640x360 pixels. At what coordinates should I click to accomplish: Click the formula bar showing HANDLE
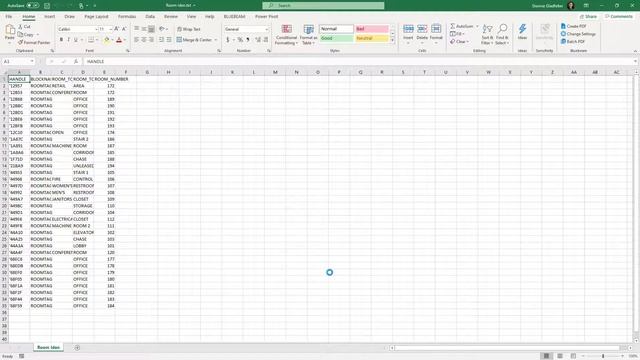coord(359,61)
